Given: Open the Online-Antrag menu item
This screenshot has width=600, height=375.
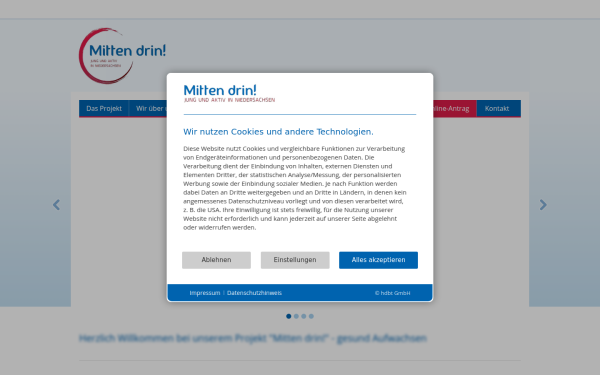Looking at the screenshot, I should 455,109.
